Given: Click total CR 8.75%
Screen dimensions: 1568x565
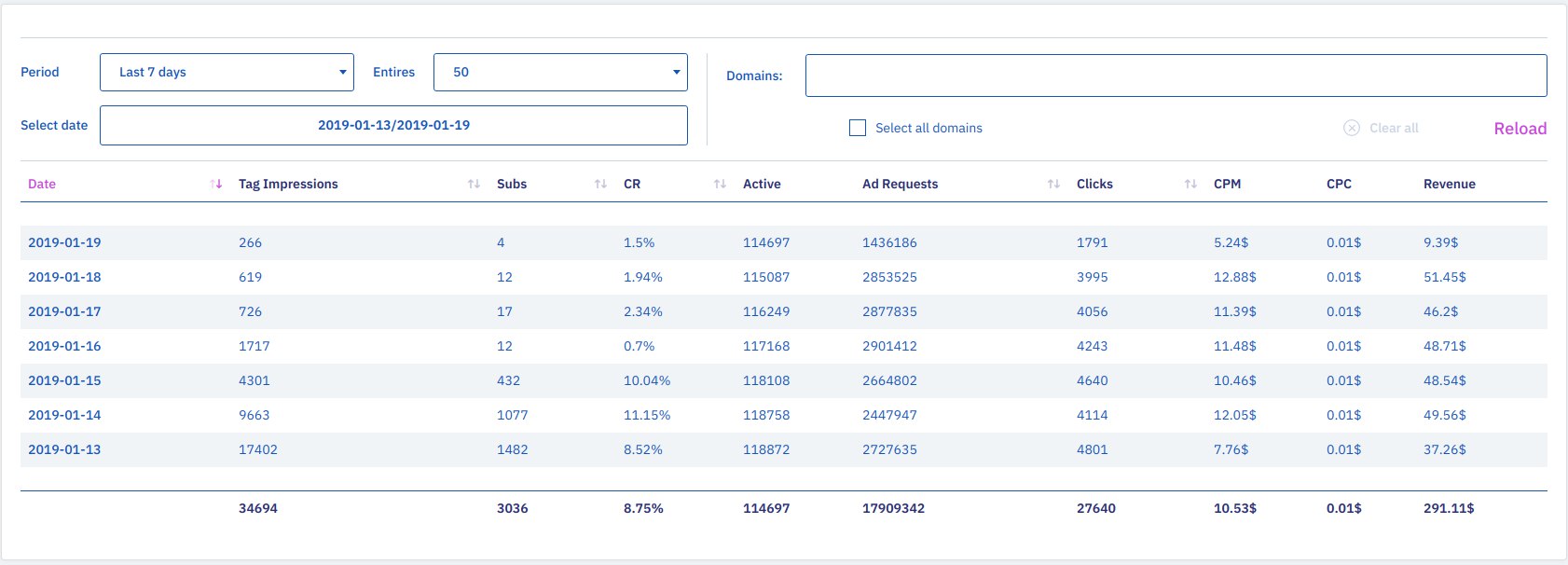Looking at the screenshot, I should pyautogui.click(x=643, y=508).
